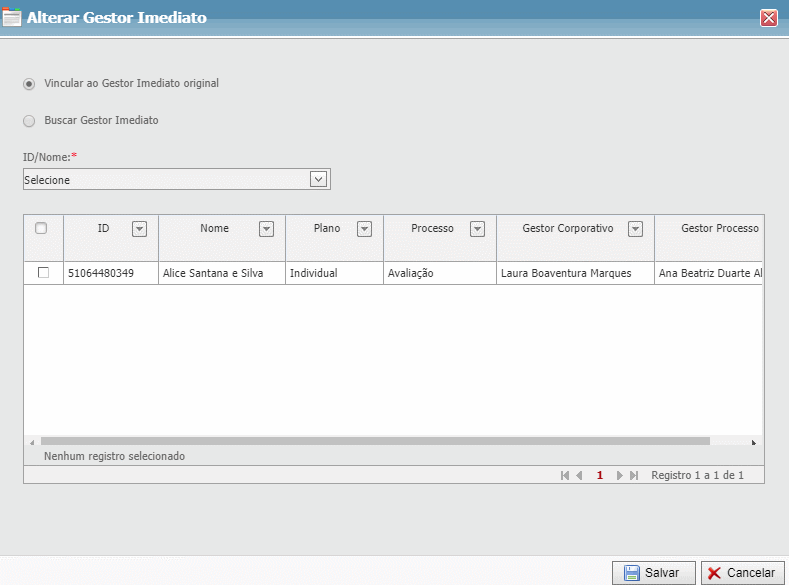
Task: Open the ID/Nome Selecione dropdown
Action: 318,179
